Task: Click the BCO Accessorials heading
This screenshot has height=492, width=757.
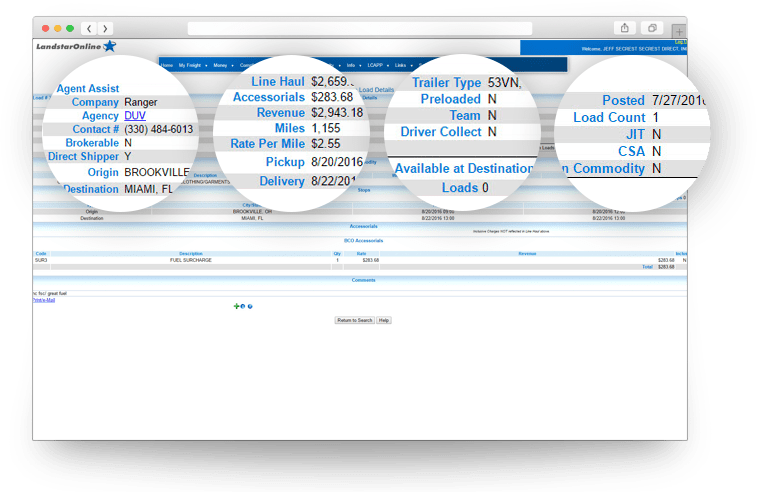Action: coord(364,240)
